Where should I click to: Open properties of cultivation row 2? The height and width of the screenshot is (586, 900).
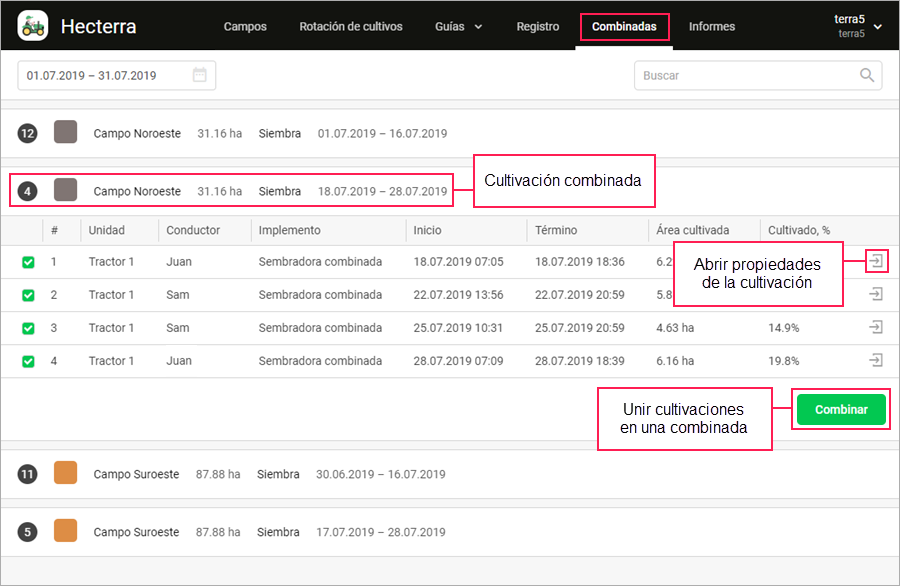tap(876, 294)
